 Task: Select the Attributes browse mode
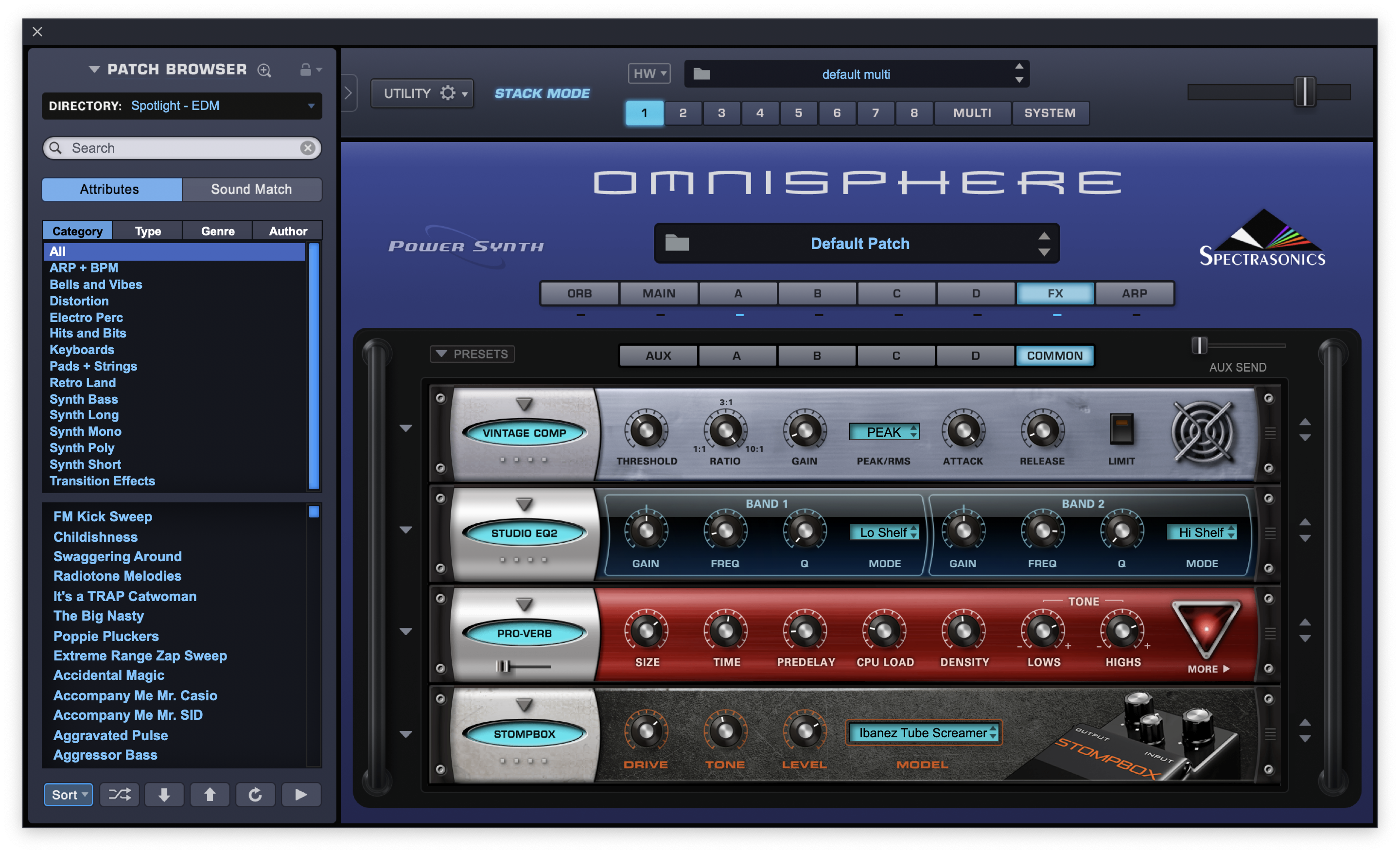[112, 189]
